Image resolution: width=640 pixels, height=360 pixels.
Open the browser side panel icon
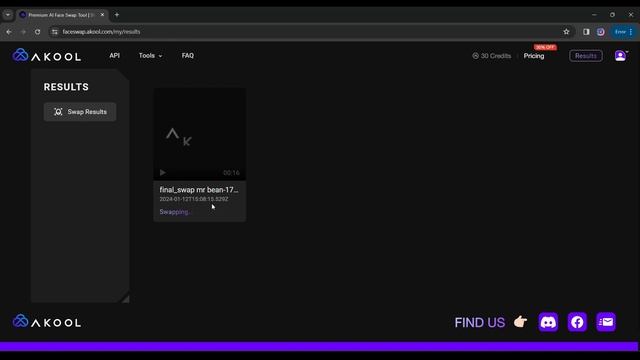(586, 32)
